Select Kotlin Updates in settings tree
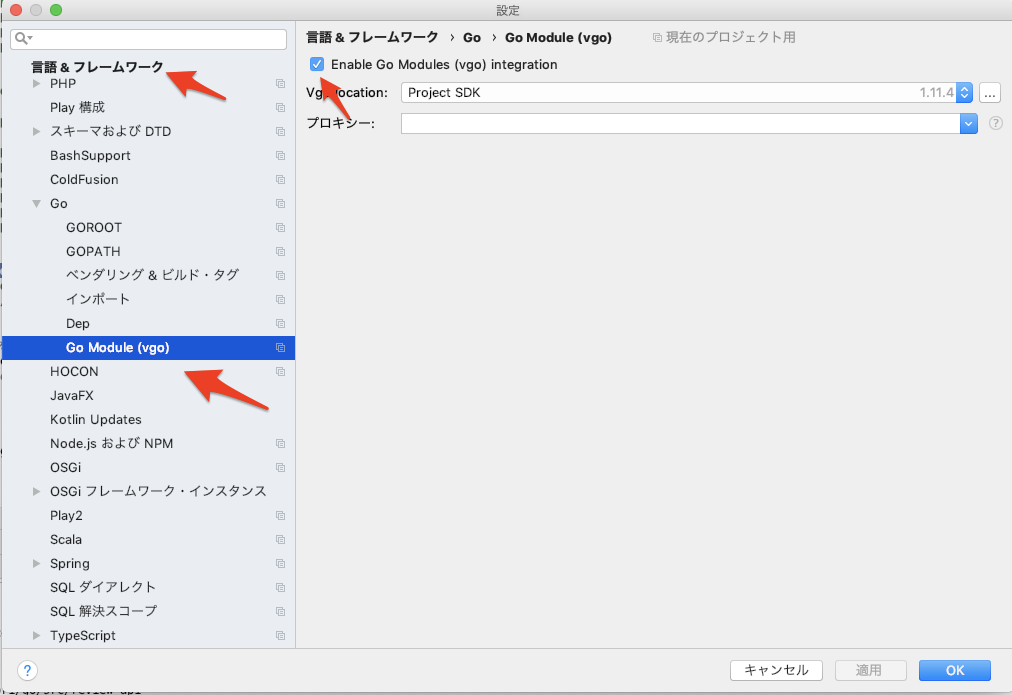The image size is (1012, 695). (x=96, y=419)
